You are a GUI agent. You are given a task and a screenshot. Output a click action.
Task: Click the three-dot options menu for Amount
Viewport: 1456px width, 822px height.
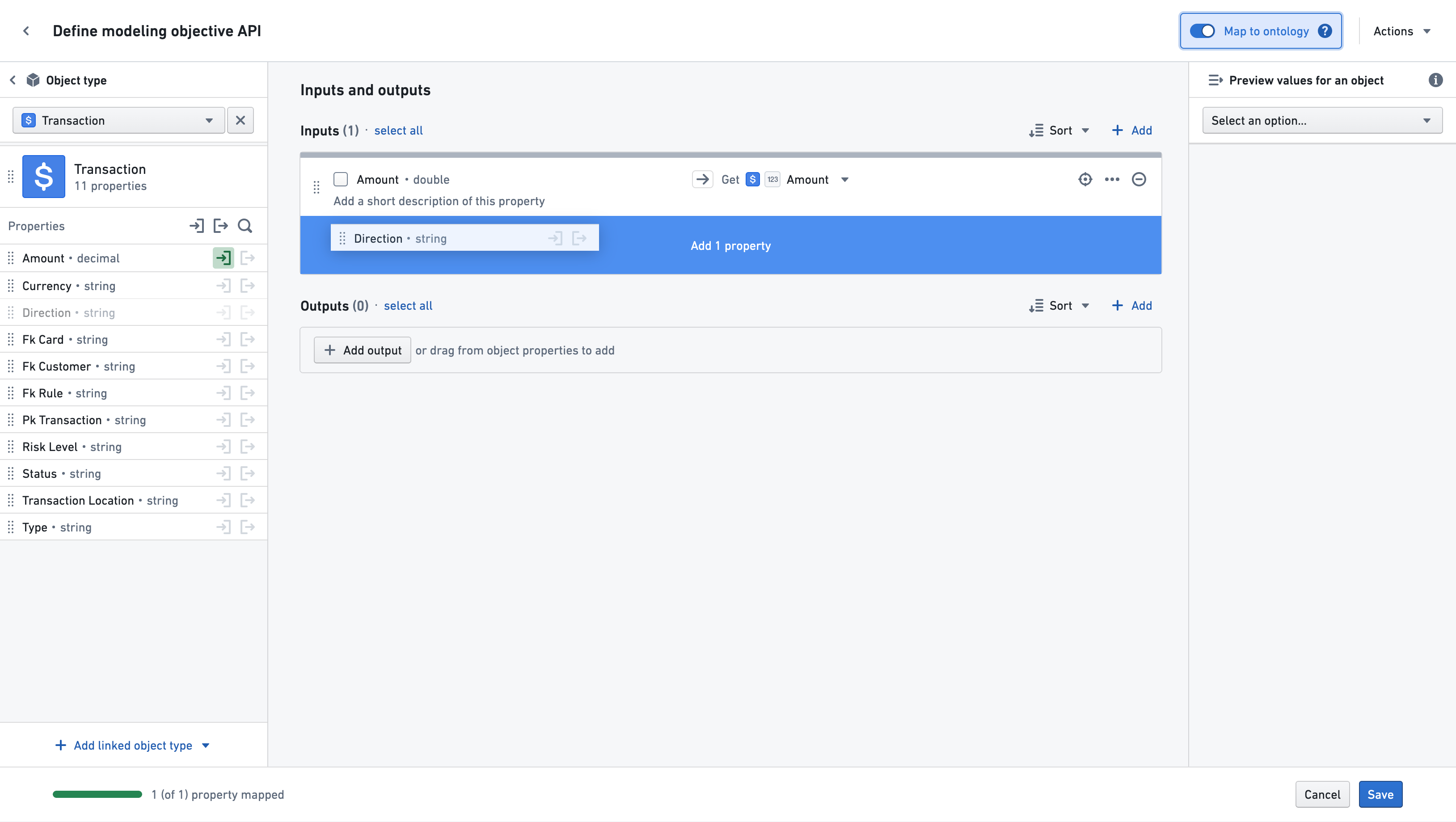[x=1112, y=179]
